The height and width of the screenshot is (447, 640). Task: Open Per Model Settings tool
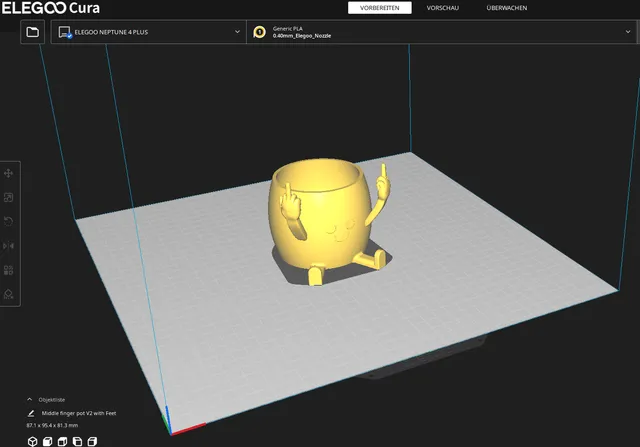point(8,270)
